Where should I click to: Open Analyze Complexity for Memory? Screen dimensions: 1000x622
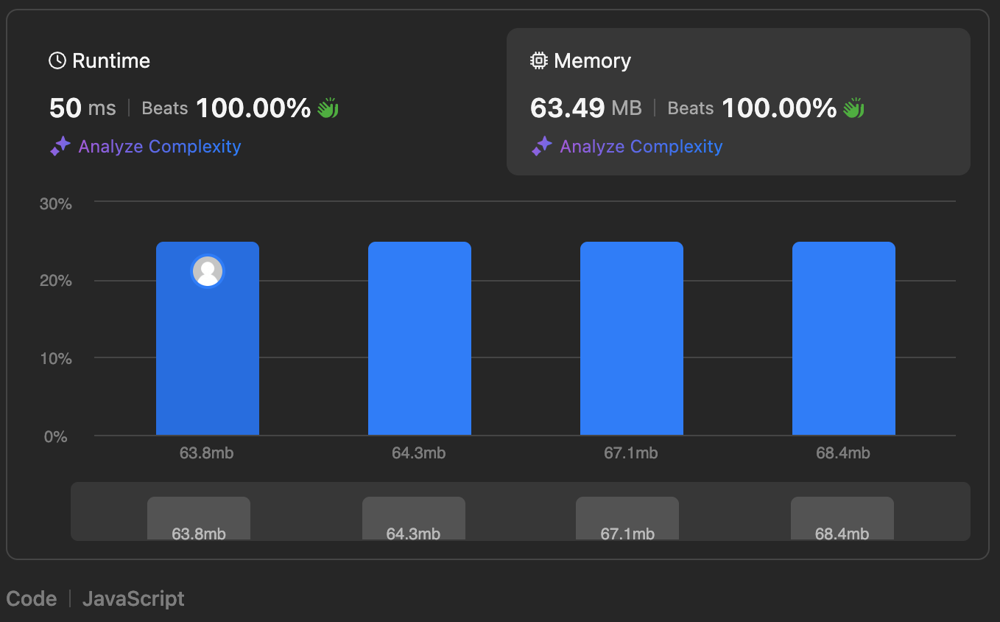coord(641,147)
